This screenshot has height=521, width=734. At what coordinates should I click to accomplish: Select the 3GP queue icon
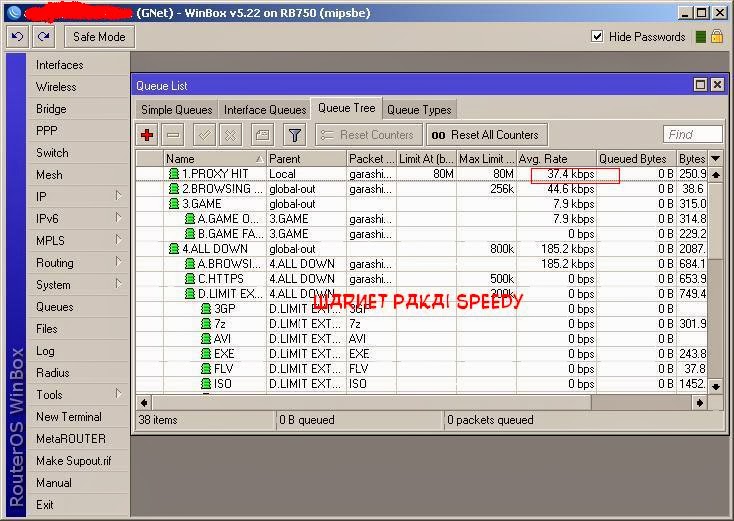(x=206, y=308)
